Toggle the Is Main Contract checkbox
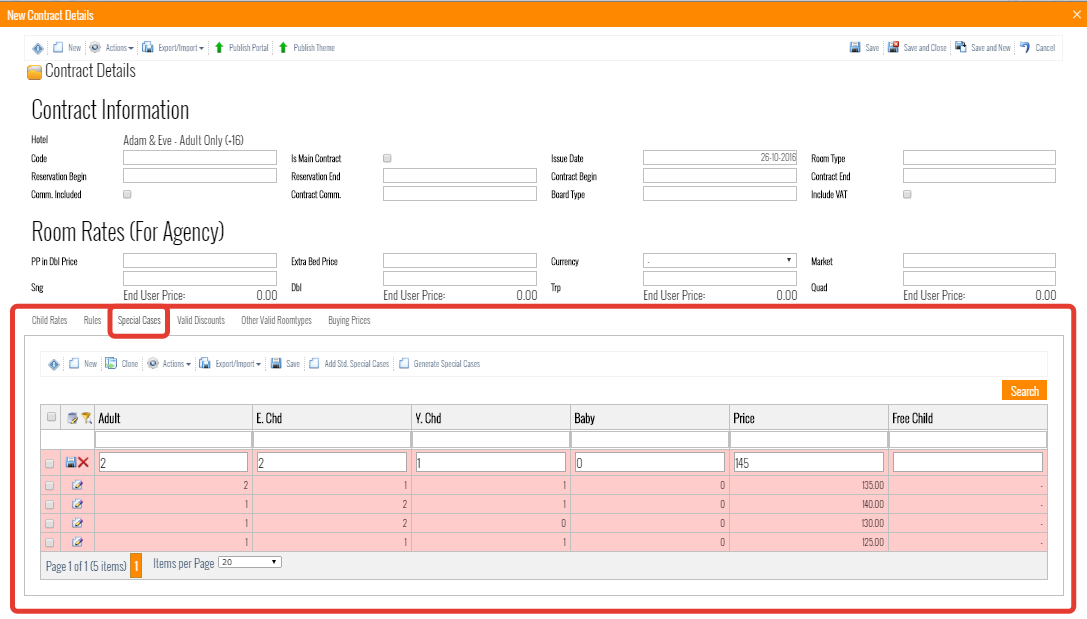 tap(388, 159)
